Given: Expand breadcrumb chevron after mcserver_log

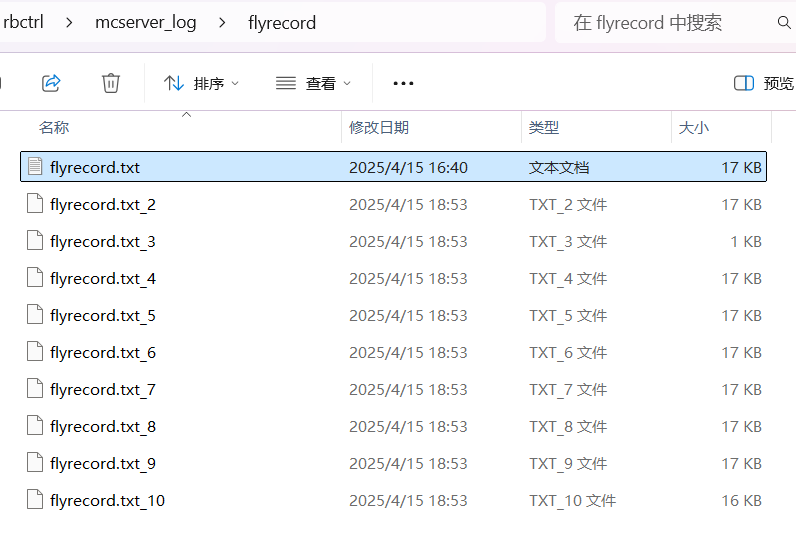Looking at the screenshot, I should pos(222,22).
